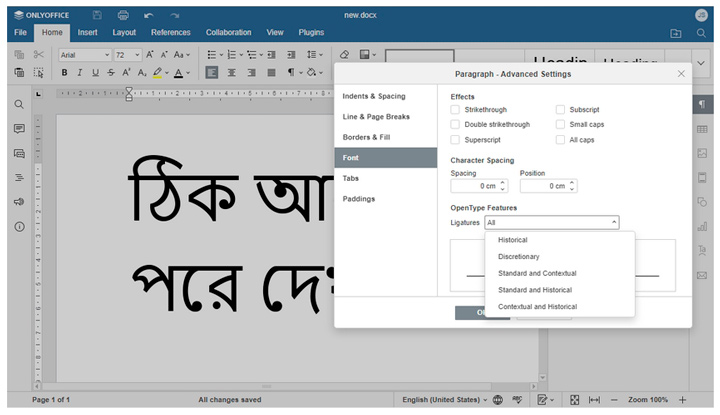The image size is (720, 415).
Task: Choose Standard and Contextual ligatures option
Action: tap(560, 273)
